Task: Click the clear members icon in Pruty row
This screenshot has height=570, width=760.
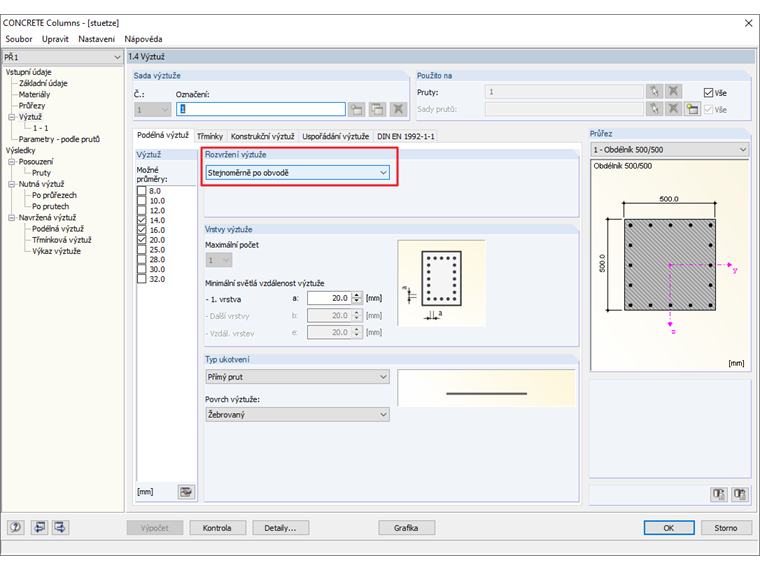Action: click(673, 91)
